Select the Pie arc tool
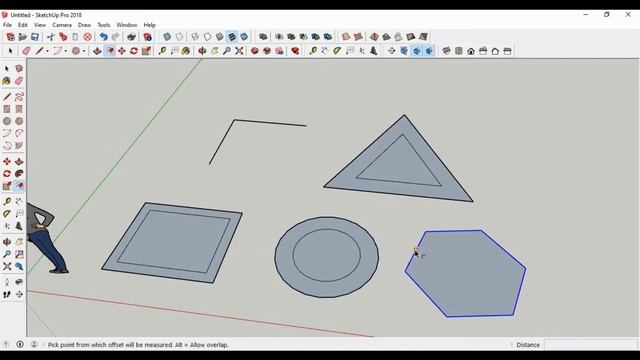This screenshot has height=360, width=640. pos(19,146)
